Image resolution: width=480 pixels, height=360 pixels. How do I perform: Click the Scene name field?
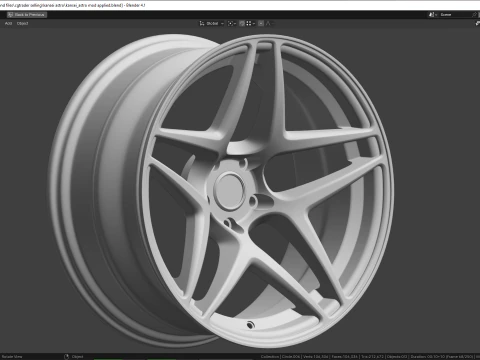point(455,15)
